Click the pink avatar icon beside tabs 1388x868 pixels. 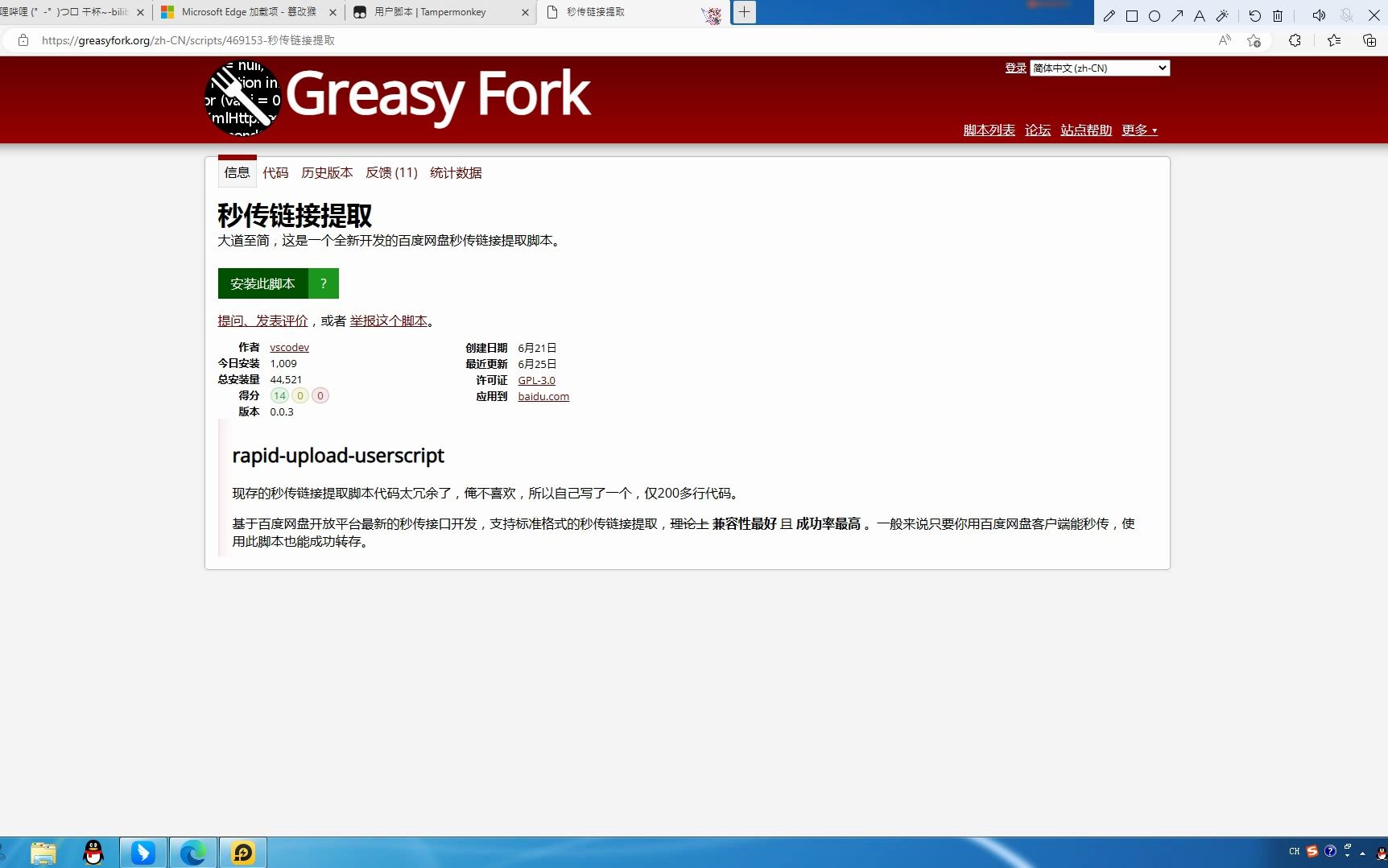(712, 15)
